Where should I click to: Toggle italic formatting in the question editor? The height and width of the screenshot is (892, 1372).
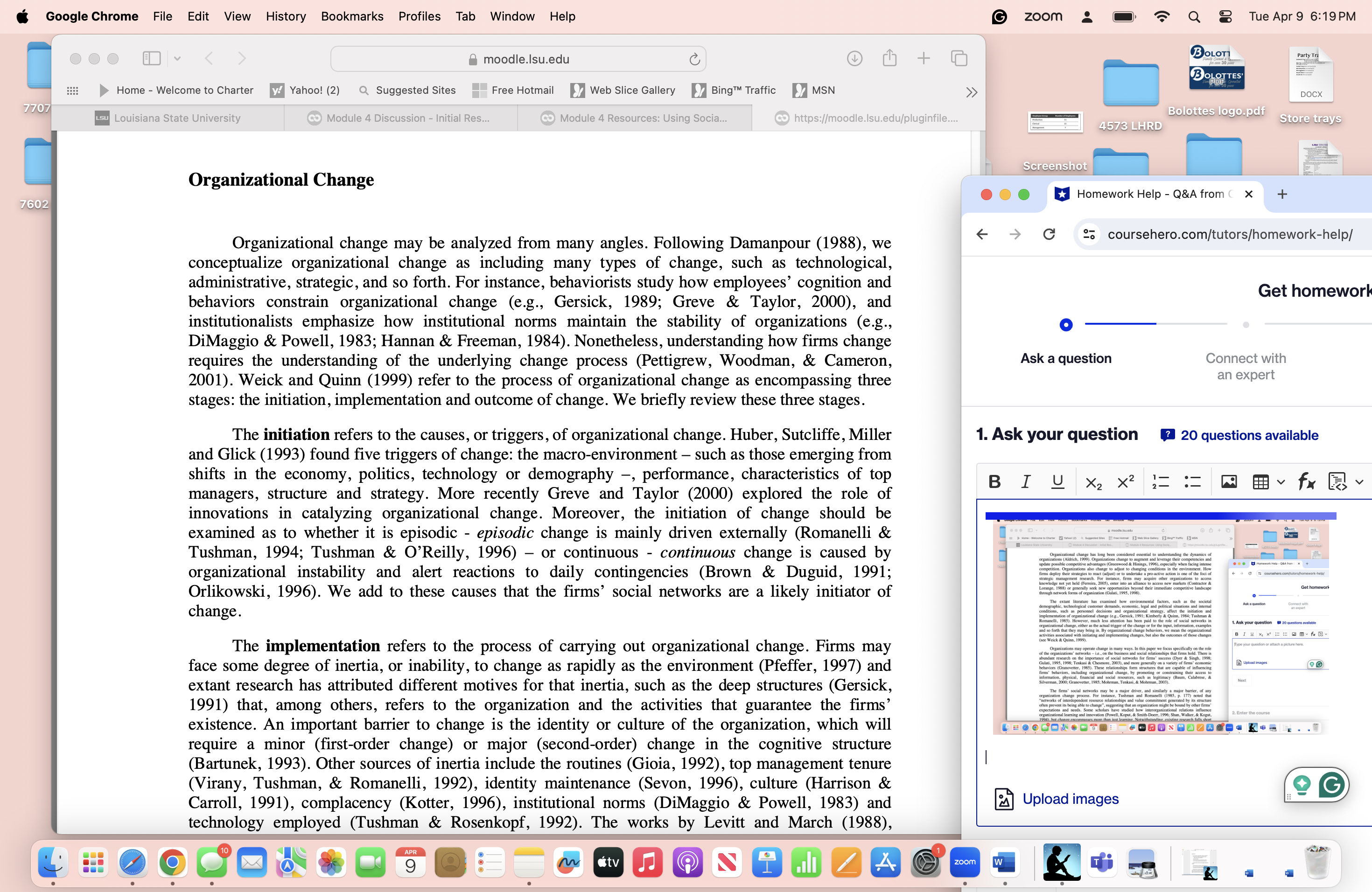(1026, 482)
